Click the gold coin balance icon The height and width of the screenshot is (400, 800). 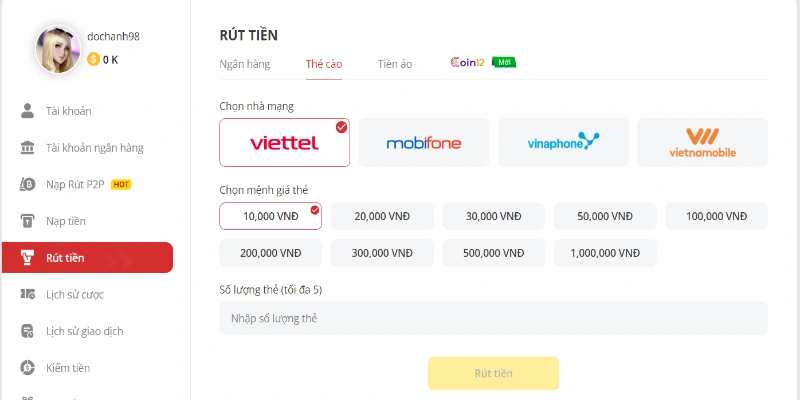coord(94,59)
